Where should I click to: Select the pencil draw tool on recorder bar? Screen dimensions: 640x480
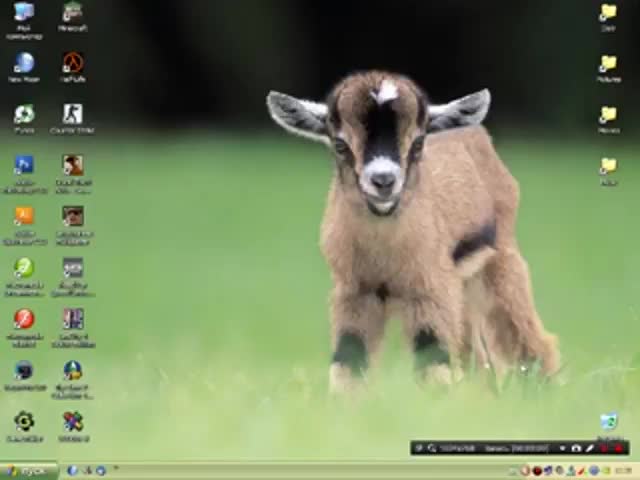590,449
